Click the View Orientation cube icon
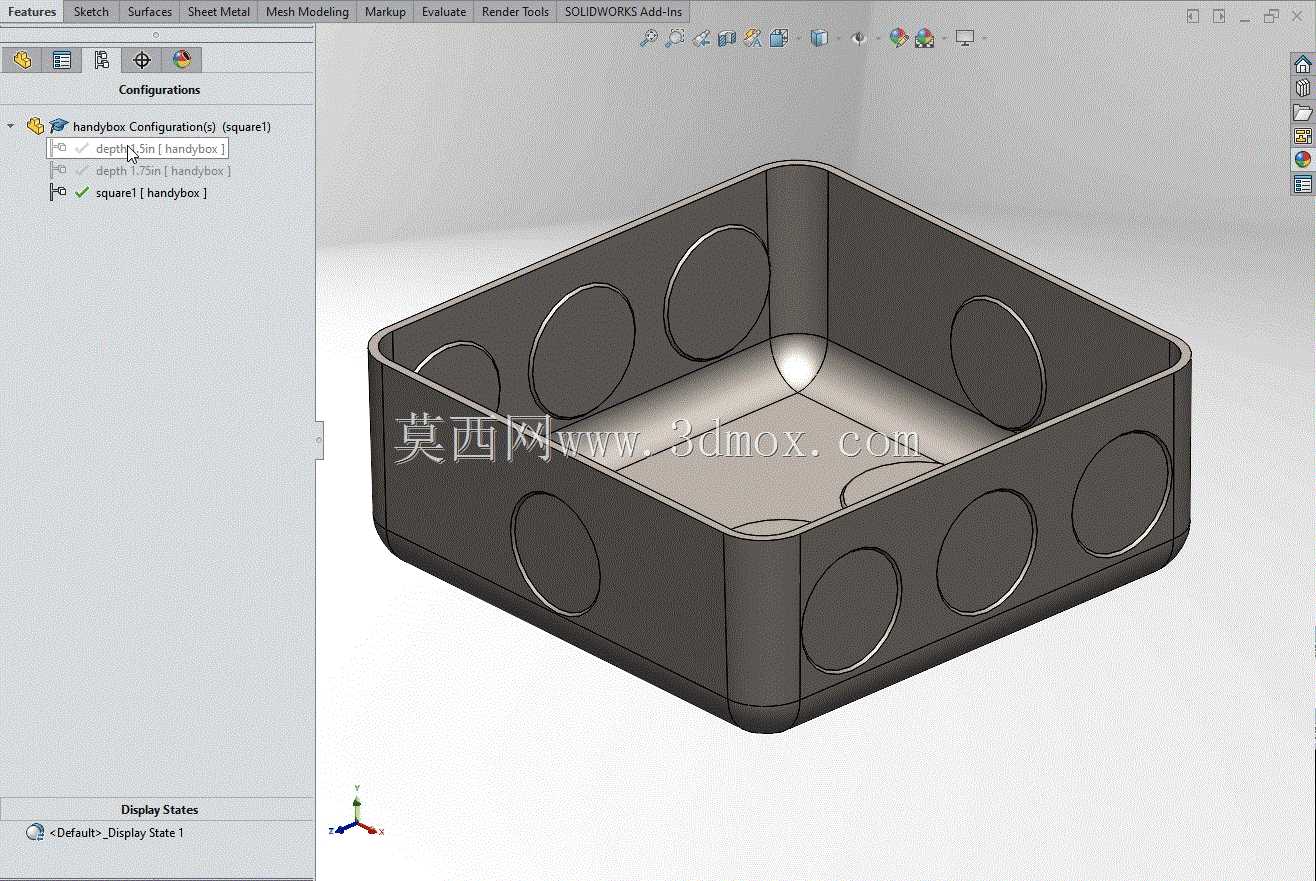1316x881 pixels. (779, 38)
